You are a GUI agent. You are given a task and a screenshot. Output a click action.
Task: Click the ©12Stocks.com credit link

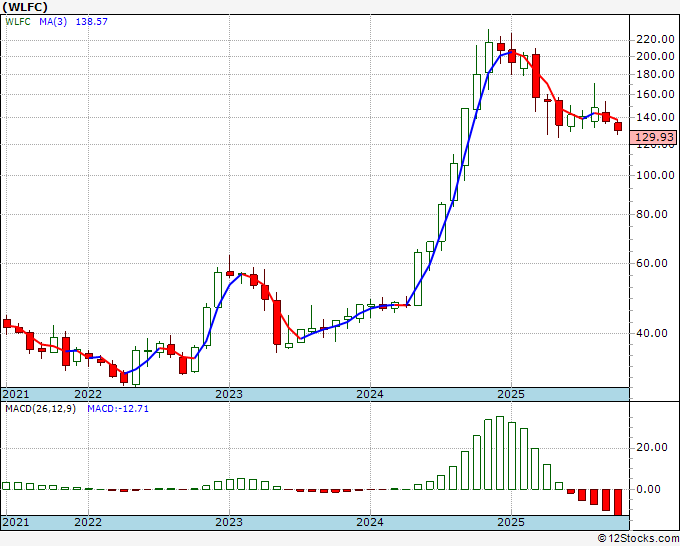click(x=638, y=539)
